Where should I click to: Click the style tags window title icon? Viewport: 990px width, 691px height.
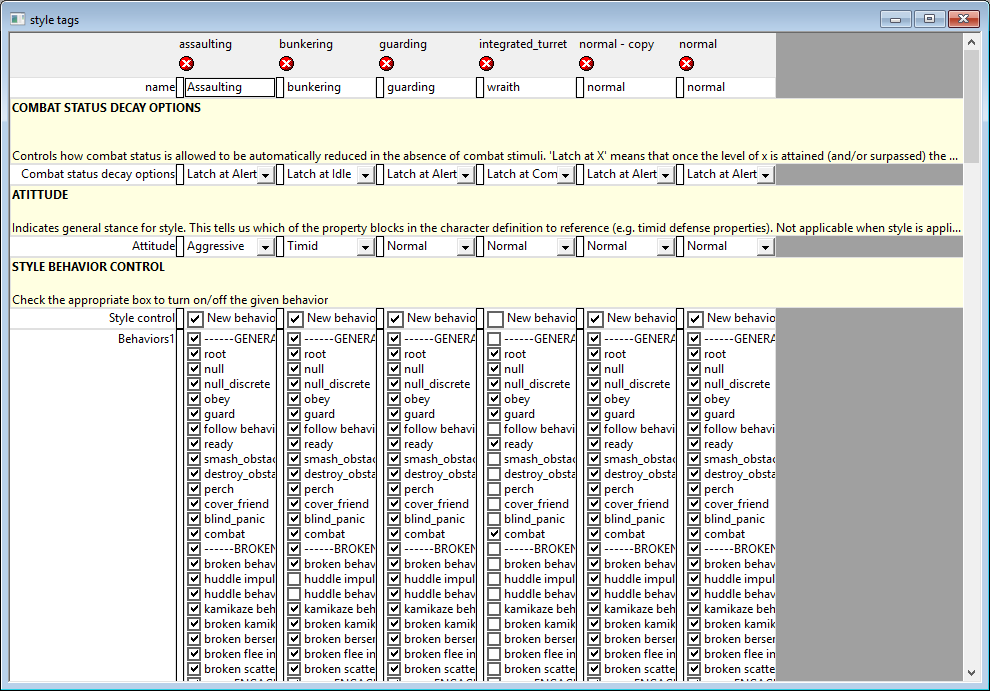click(18, 20)
